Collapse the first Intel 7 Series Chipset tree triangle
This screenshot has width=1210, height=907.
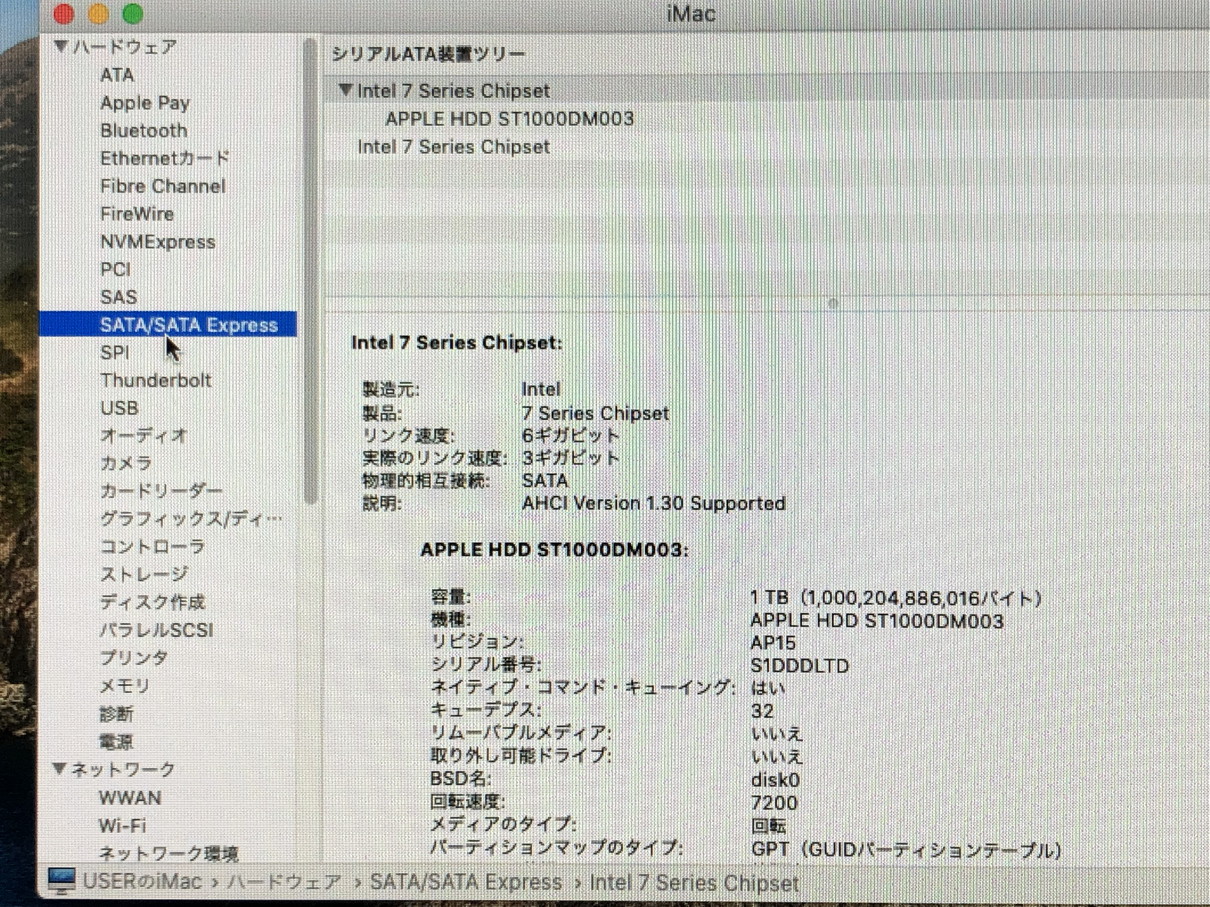click(346, 90)
